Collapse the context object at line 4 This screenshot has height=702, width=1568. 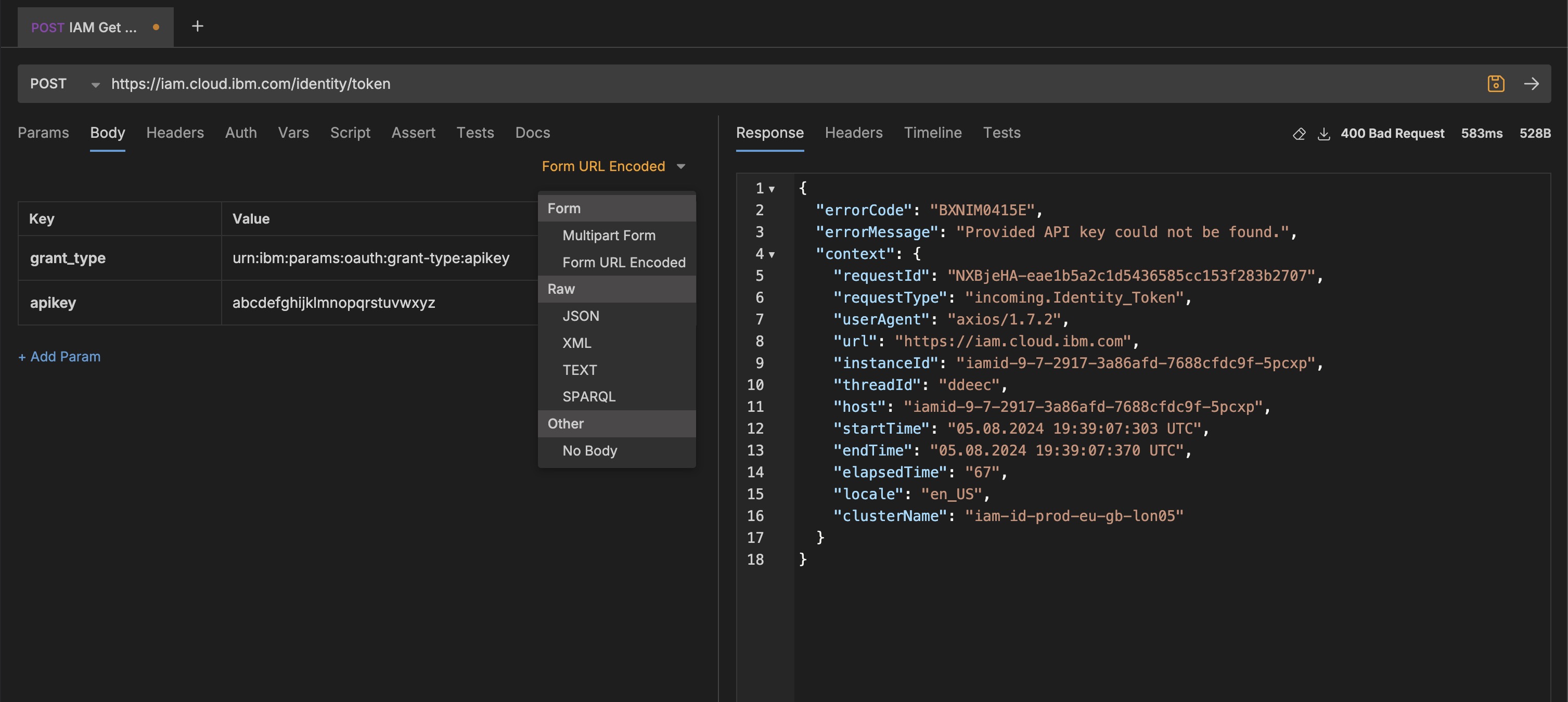pyautogui.click(x=772, y=255)
